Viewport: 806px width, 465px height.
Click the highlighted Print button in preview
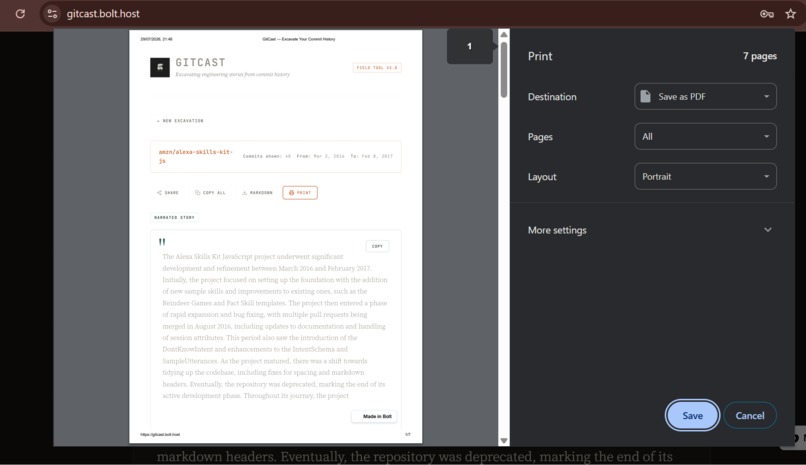[x=300, y=193]
